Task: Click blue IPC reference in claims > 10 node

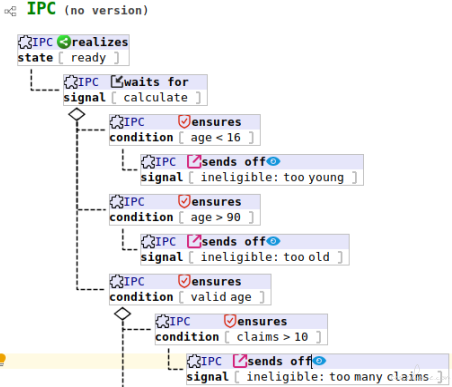Action: click(x=180, y=321)
